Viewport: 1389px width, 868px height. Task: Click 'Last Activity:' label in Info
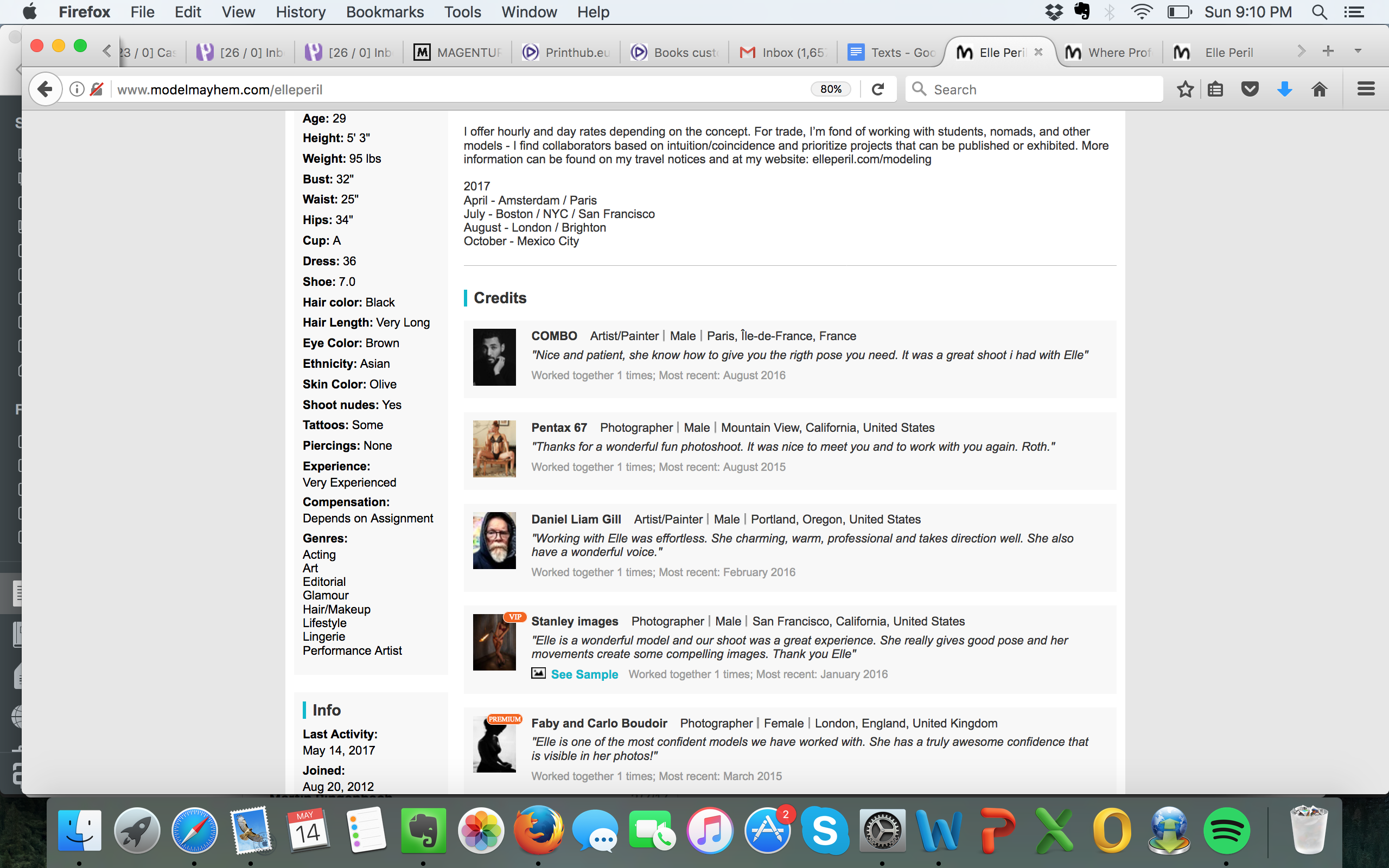click(340, 734)
